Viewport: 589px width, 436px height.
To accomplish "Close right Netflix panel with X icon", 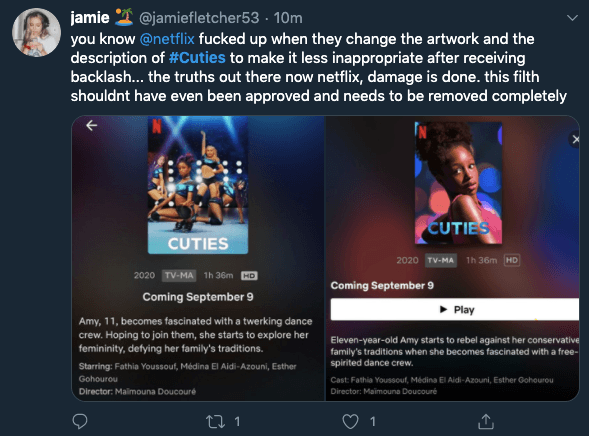I will coord(575,140).
